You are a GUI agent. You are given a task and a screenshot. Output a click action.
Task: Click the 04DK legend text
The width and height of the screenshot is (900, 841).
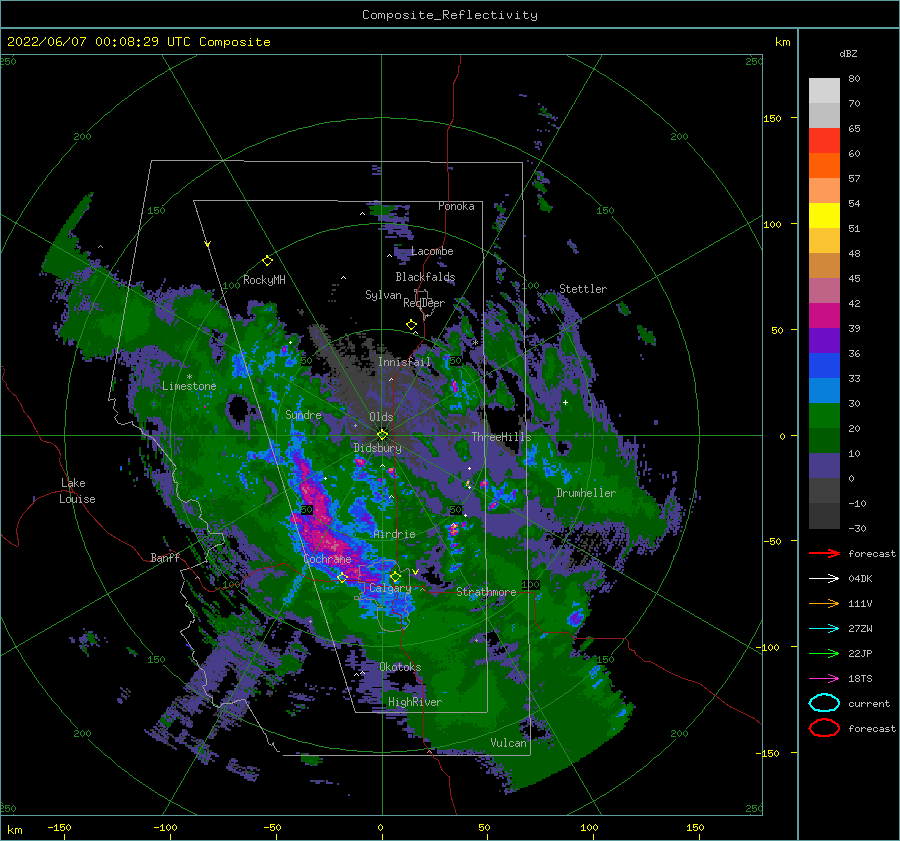(860, 578)
